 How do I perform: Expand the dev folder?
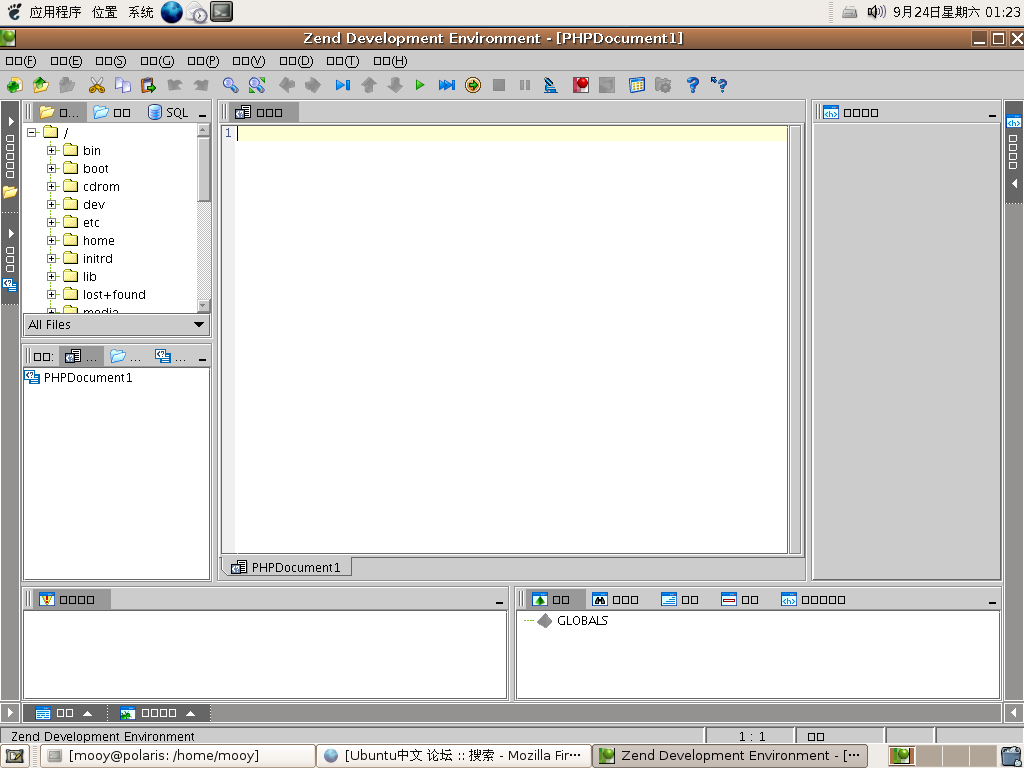pyautogui.click(x=52, y=204)
